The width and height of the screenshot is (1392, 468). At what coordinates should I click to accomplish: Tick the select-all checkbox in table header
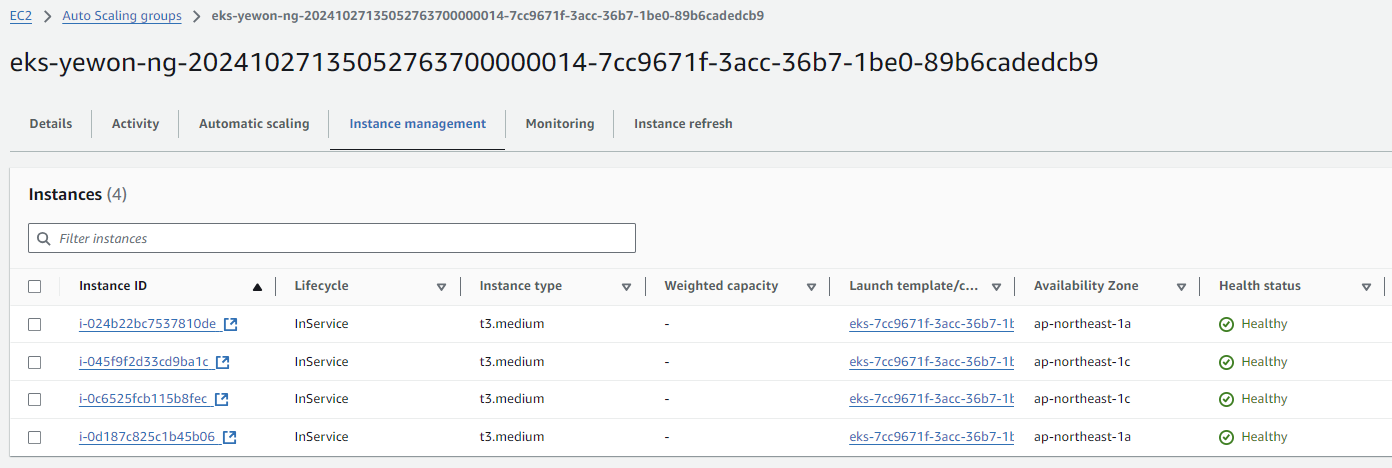pyautogui.click(x=35, y=286)
